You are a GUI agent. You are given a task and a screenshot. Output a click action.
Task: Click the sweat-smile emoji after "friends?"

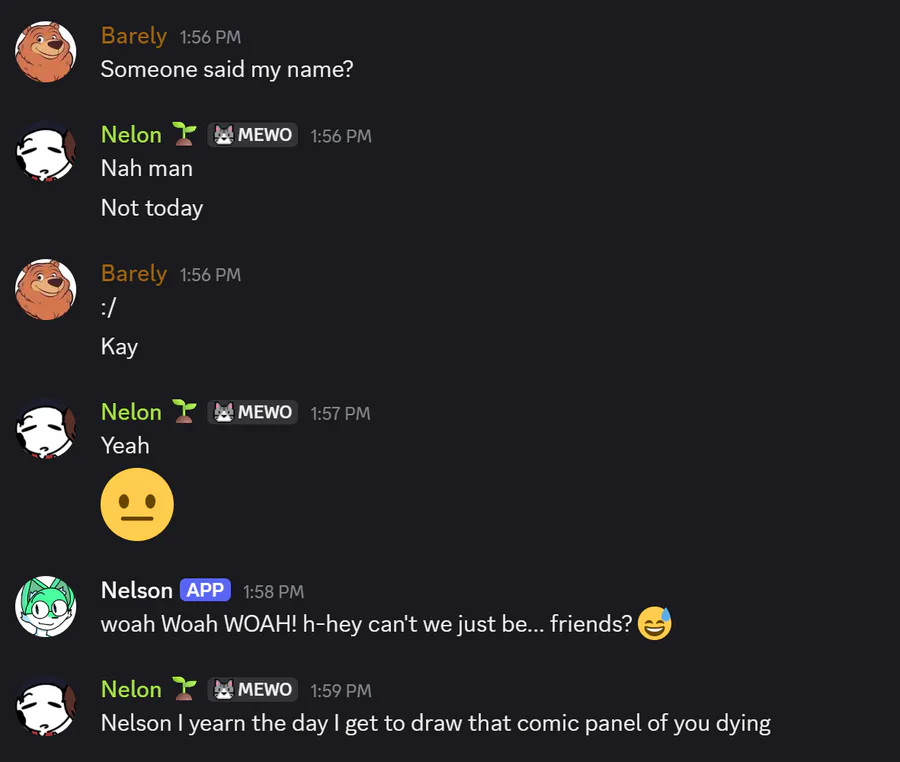click(655, 624)
